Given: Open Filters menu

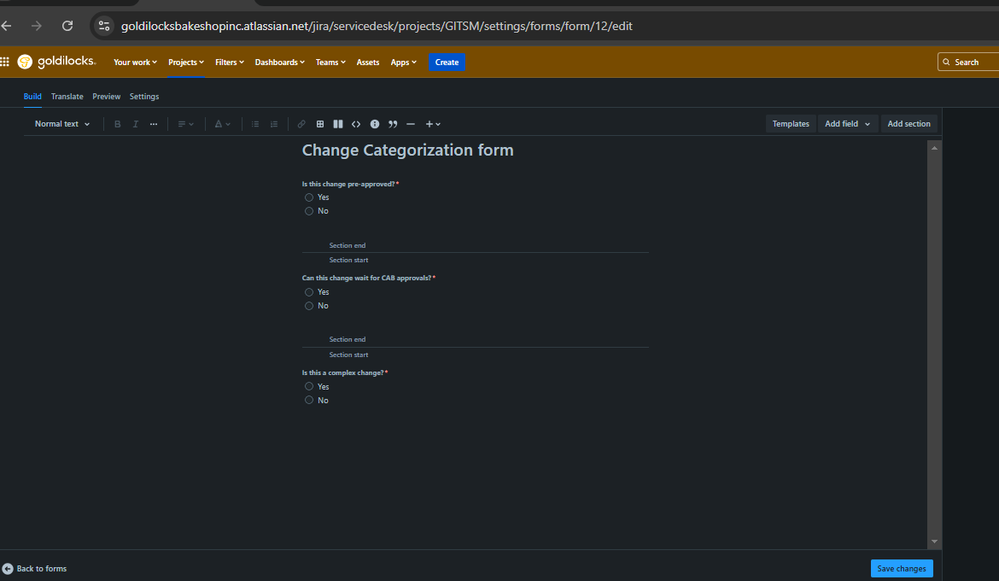Looking at the screenshot, I should [x=229, y=62].
